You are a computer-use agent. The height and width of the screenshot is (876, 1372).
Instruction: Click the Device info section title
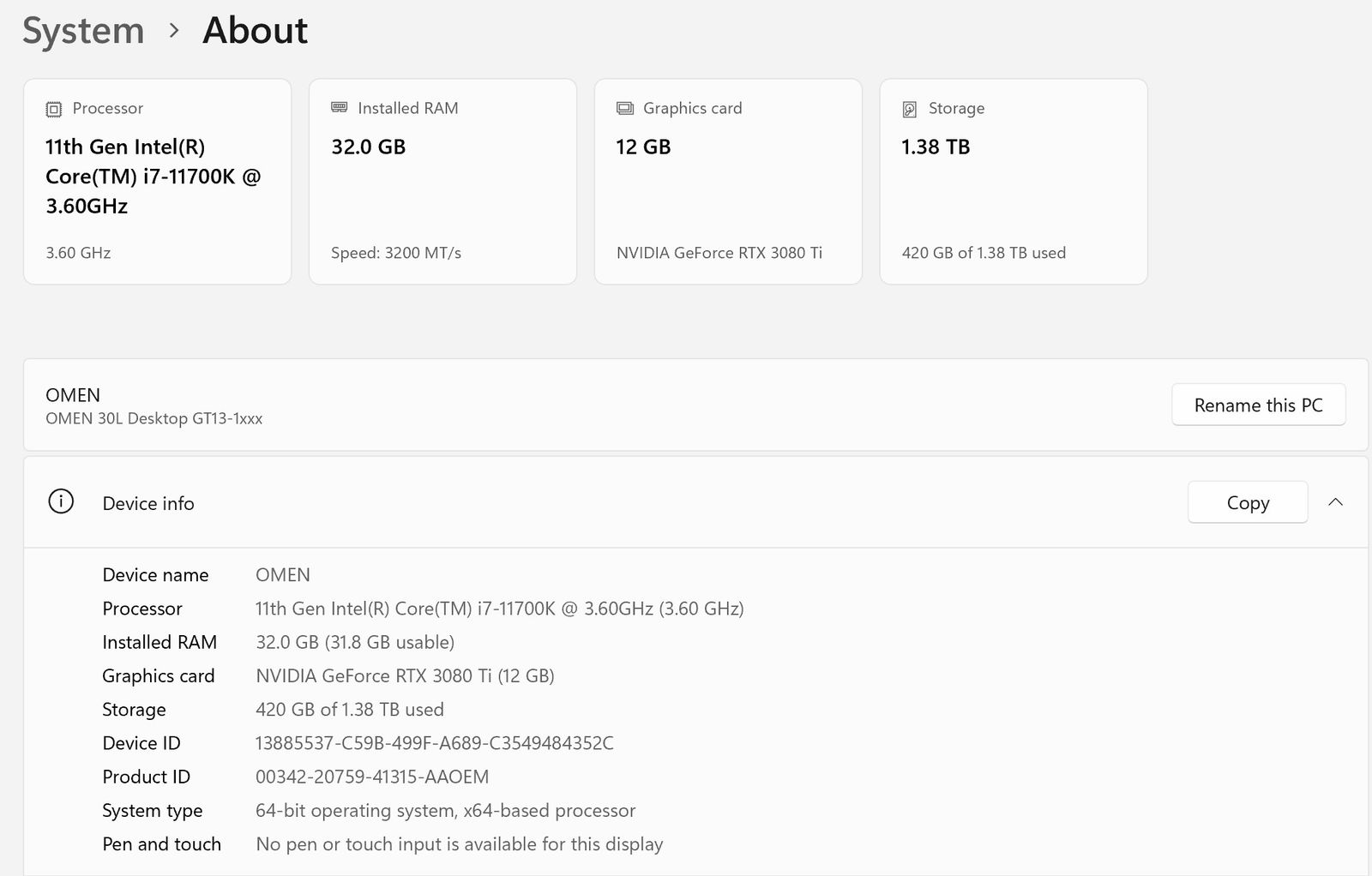click(x=148, y=503)
